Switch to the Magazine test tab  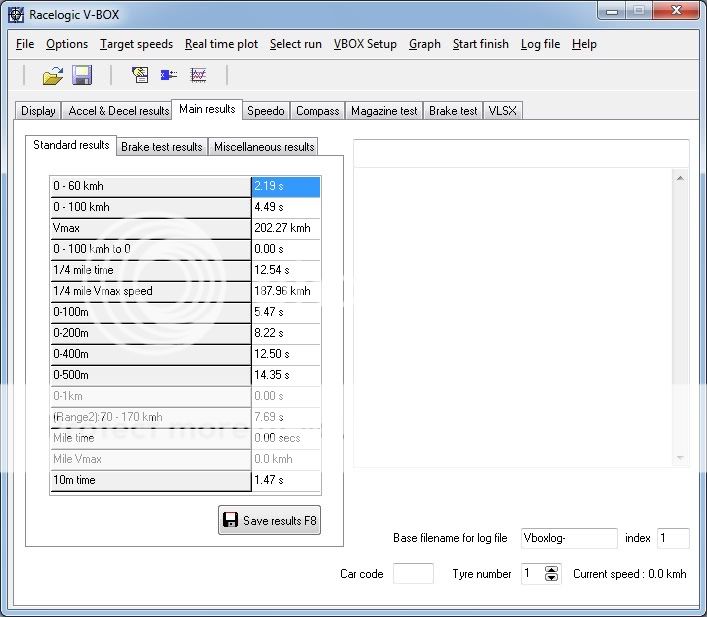click(384, 111)
